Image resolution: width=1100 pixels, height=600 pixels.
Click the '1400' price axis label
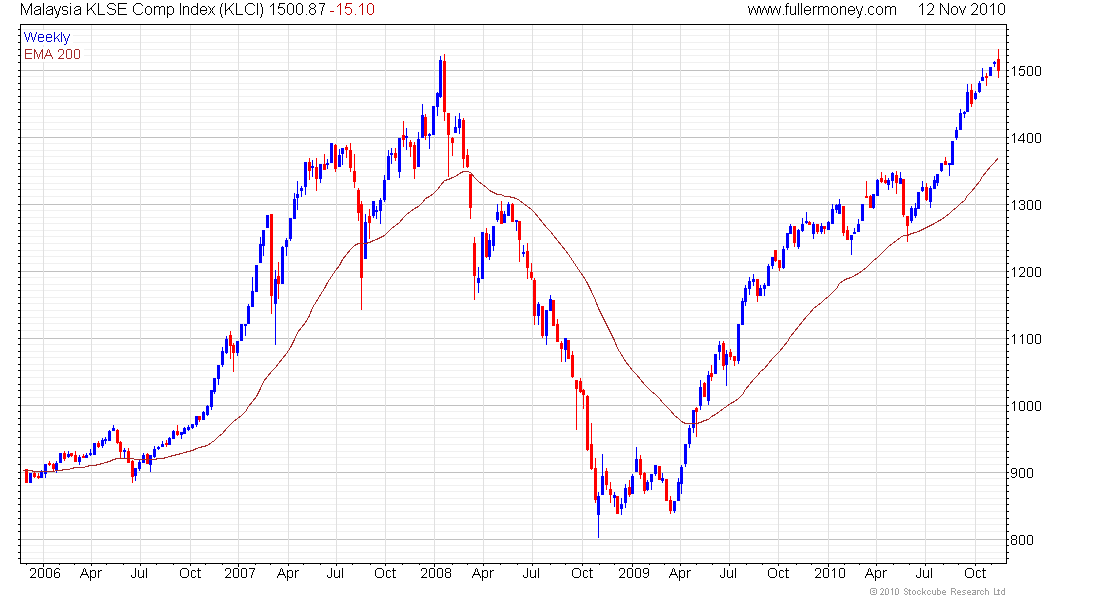pos(1026,138)
